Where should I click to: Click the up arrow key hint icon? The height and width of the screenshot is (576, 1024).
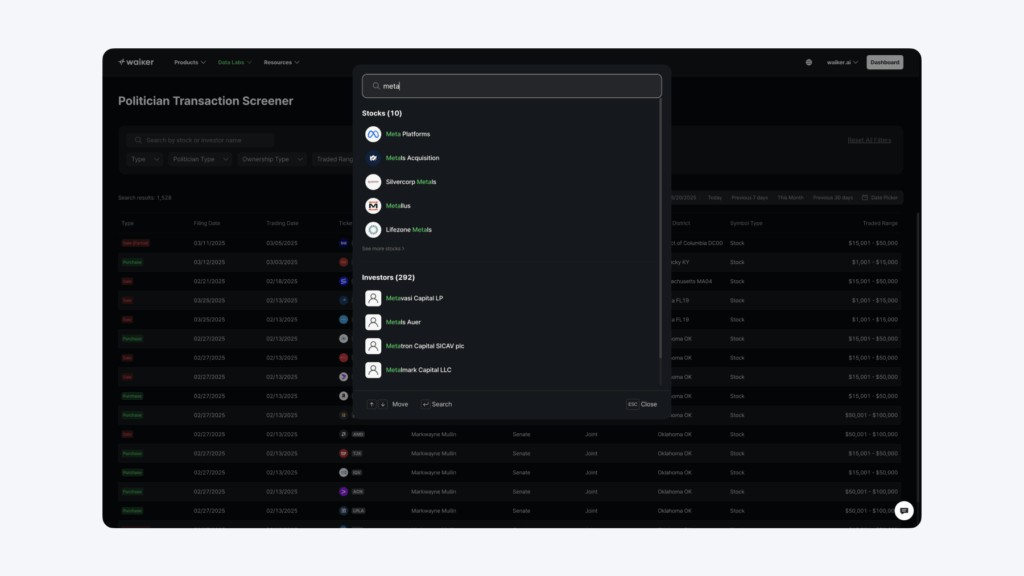pyautogui.click(x=372, y=404)
